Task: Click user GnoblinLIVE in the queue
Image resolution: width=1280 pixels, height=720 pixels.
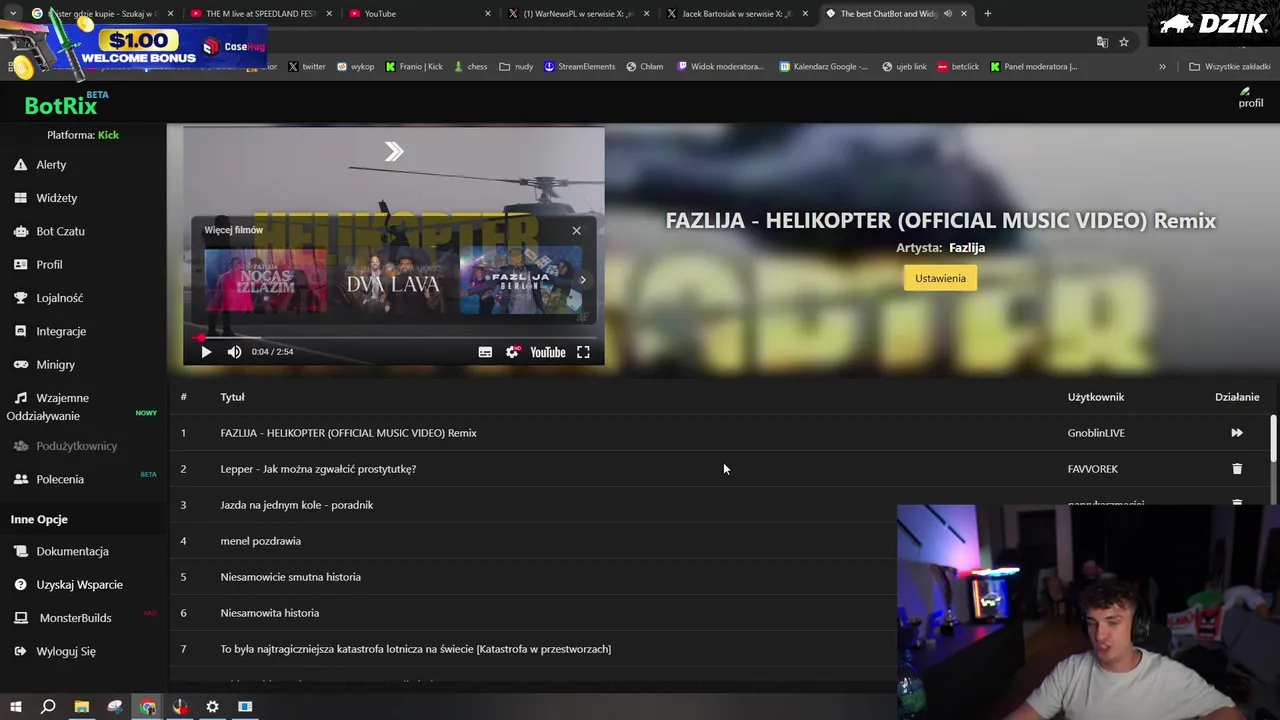Action: [1096, 433]
